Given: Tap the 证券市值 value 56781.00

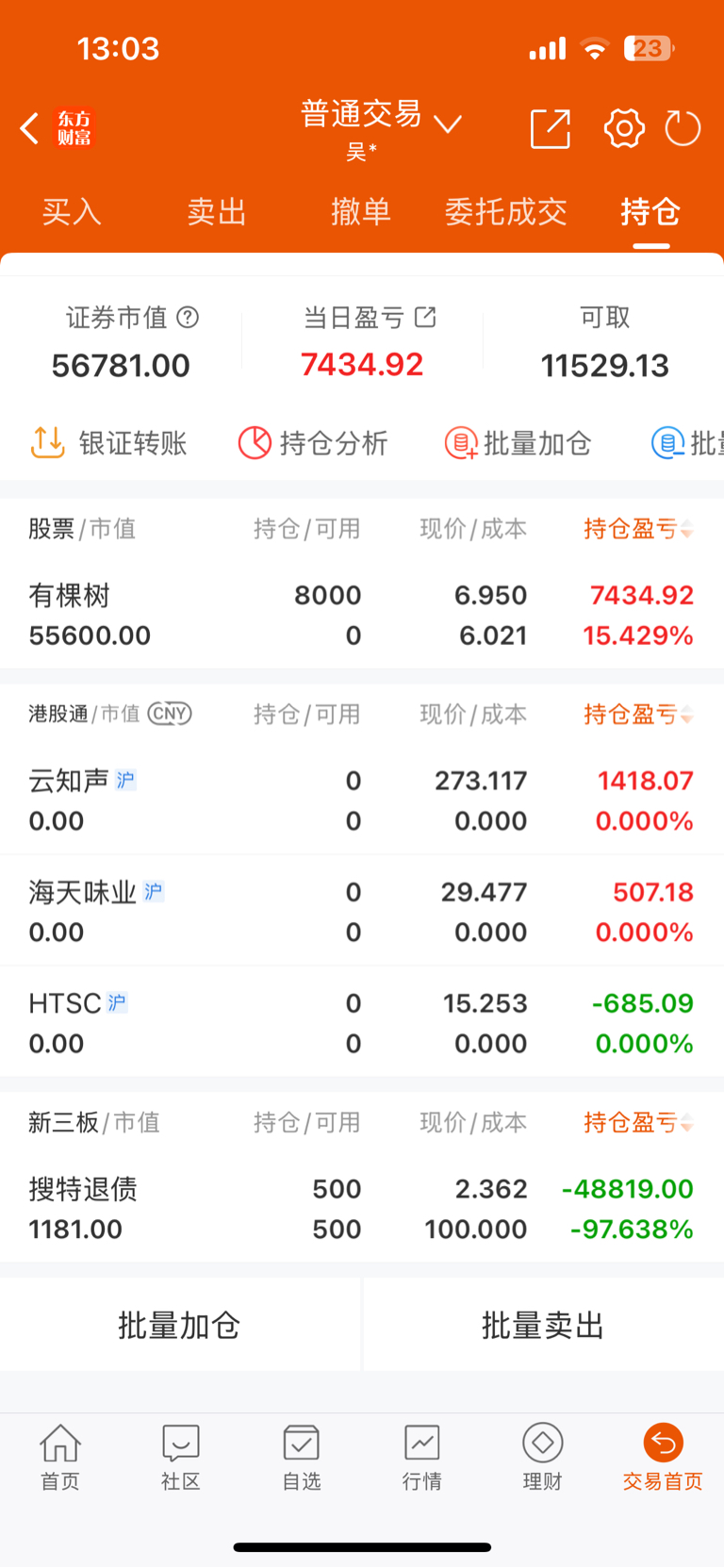Looking at the screenshot, I should tap(121, 365).
